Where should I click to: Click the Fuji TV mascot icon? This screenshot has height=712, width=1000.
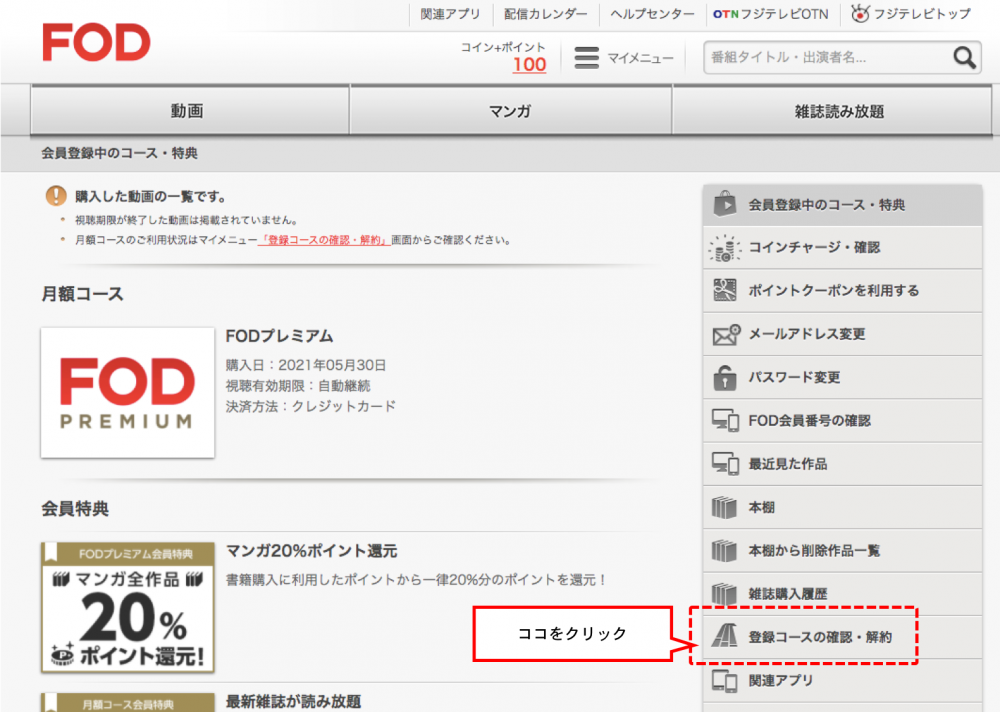[860, 13]
